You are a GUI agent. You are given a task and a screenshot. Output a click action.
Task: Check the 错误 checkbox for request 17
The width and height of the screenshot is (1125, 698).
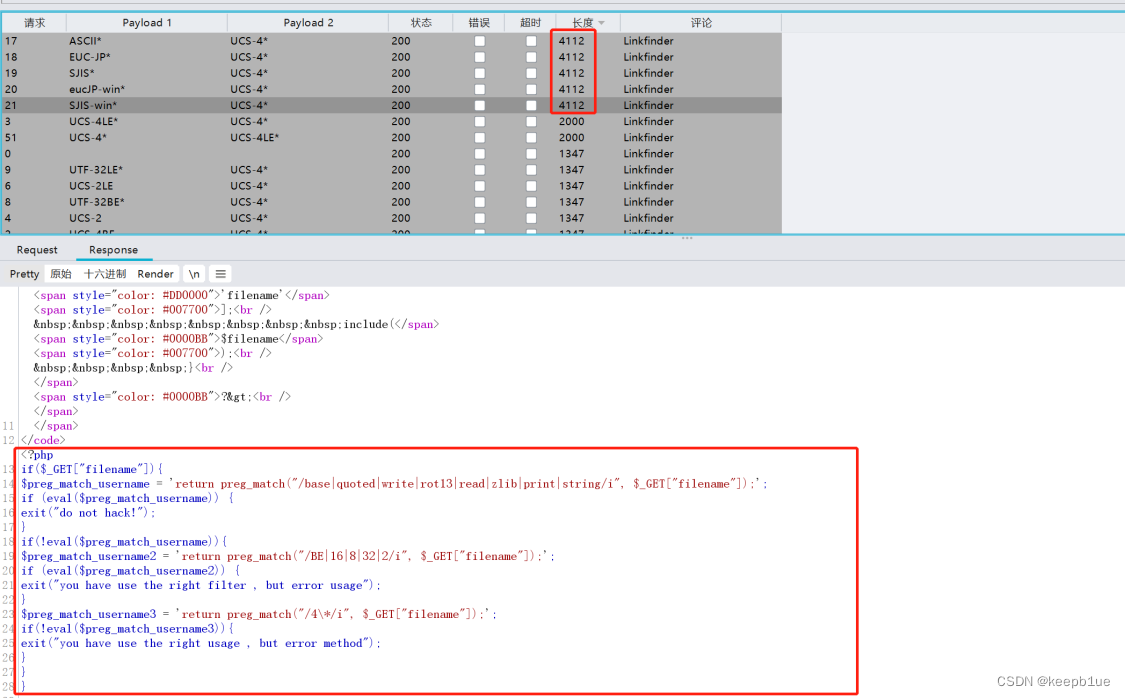point(479,41)
